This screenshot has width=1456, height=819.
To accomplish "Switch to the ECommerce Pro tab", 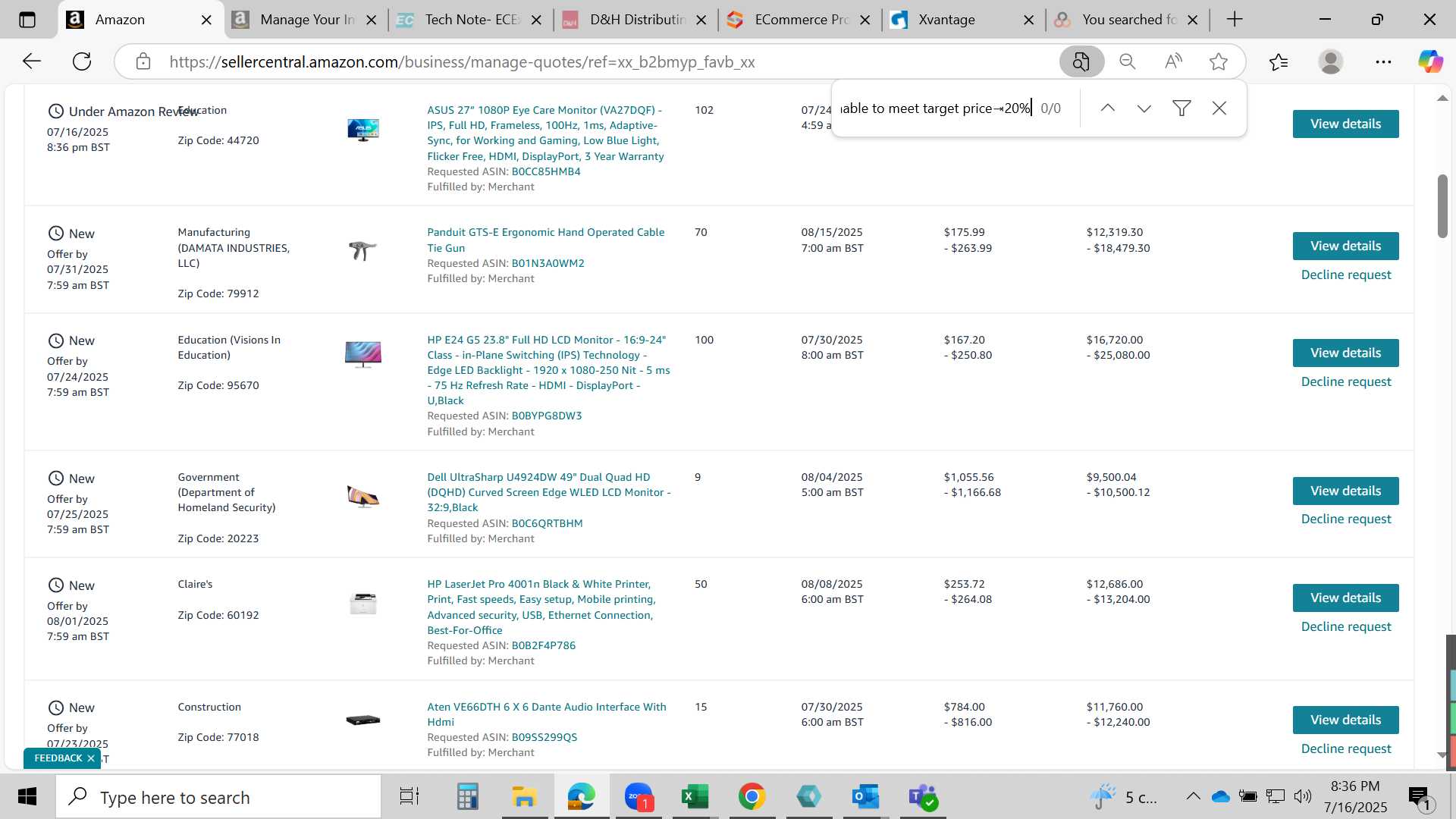I will point(800,20).
